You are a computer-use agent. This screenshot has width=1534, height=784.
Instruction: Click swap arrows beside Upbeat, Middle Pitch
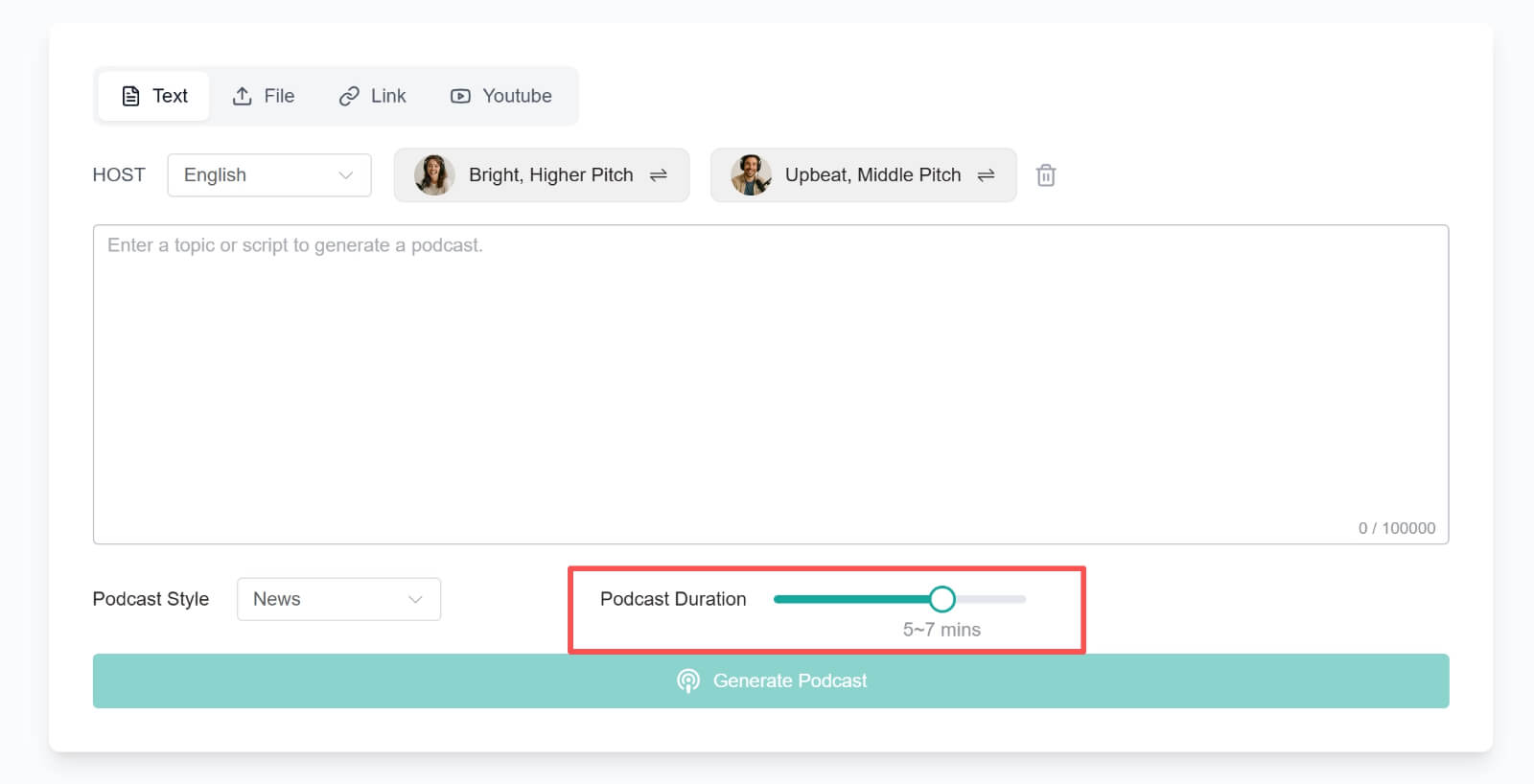pos(986,175)
